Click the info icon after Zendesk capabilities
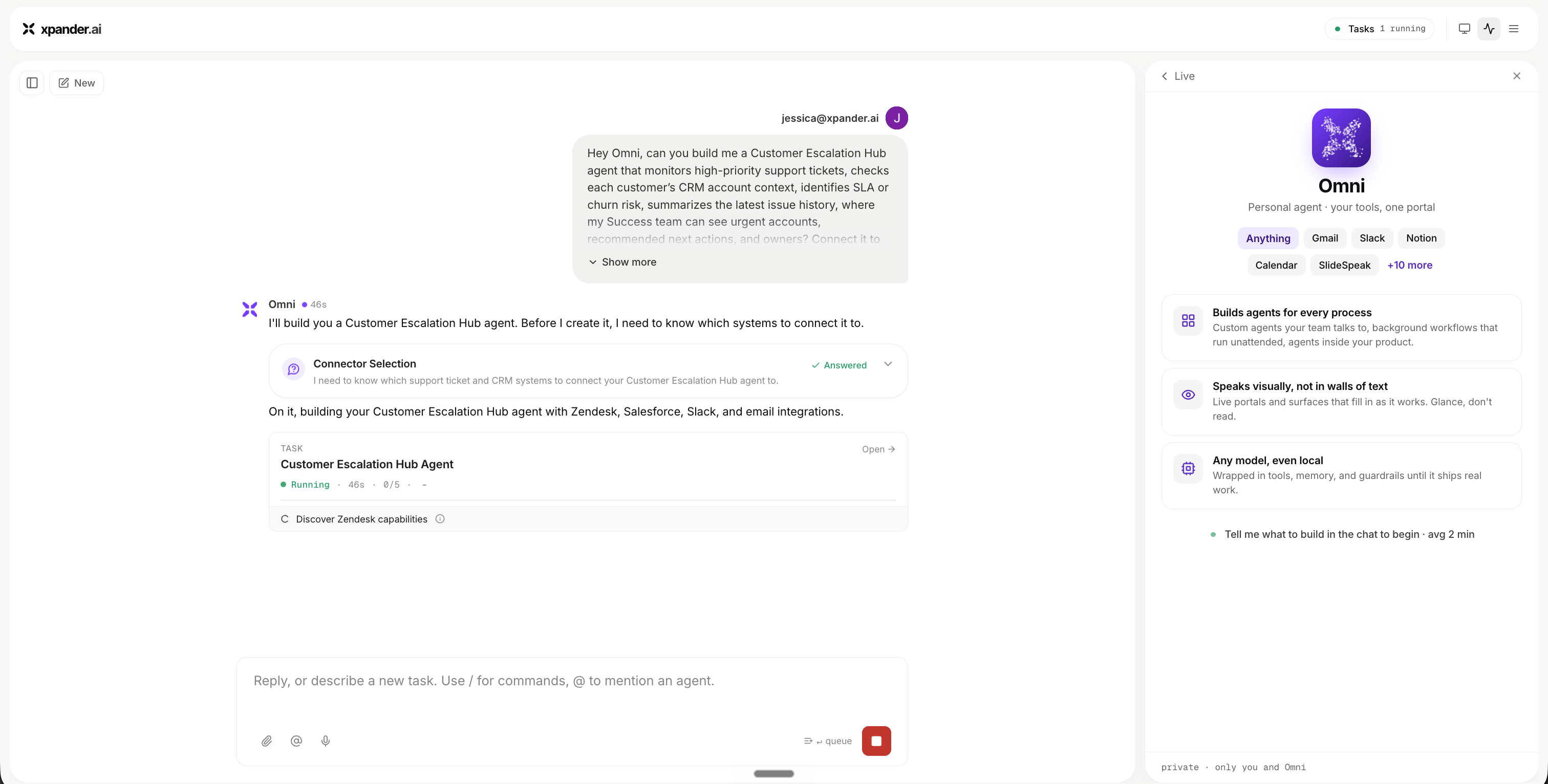Viewport: 1548px width, 784px height. [440, 519]
